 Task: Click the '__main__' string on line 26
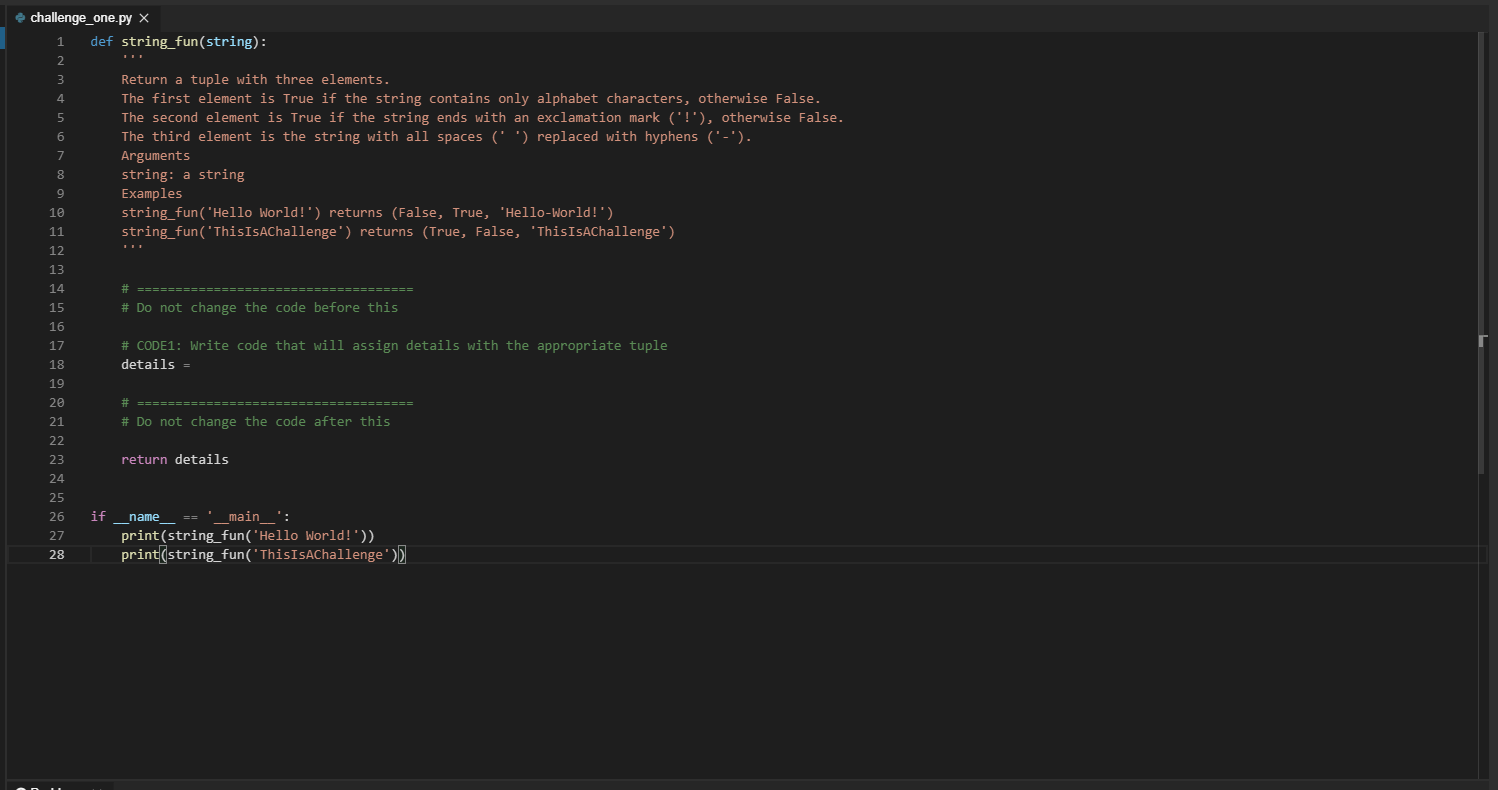[x=244, y=517]
